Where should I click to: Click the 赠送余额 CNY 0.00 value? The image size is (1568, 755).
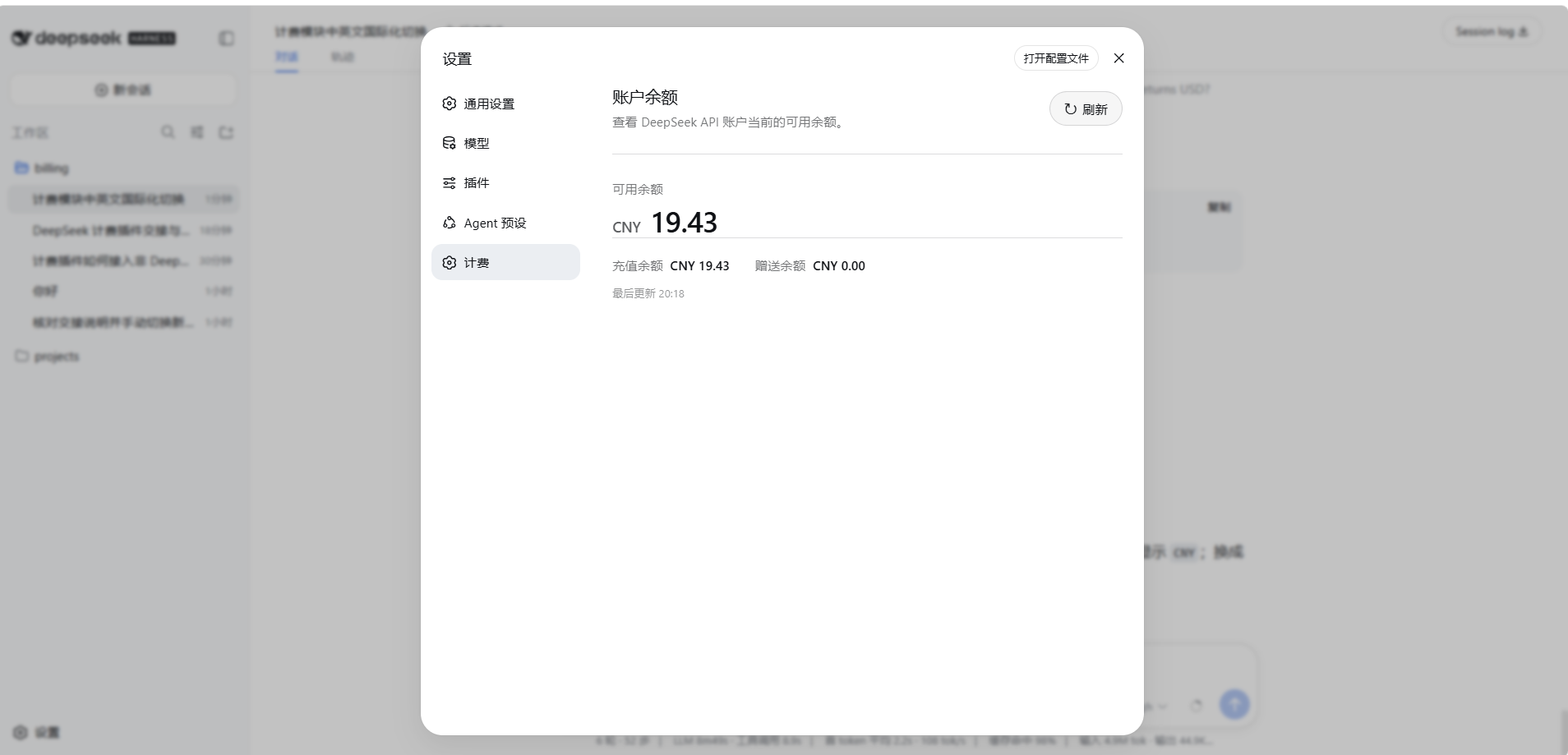[839, 266]
